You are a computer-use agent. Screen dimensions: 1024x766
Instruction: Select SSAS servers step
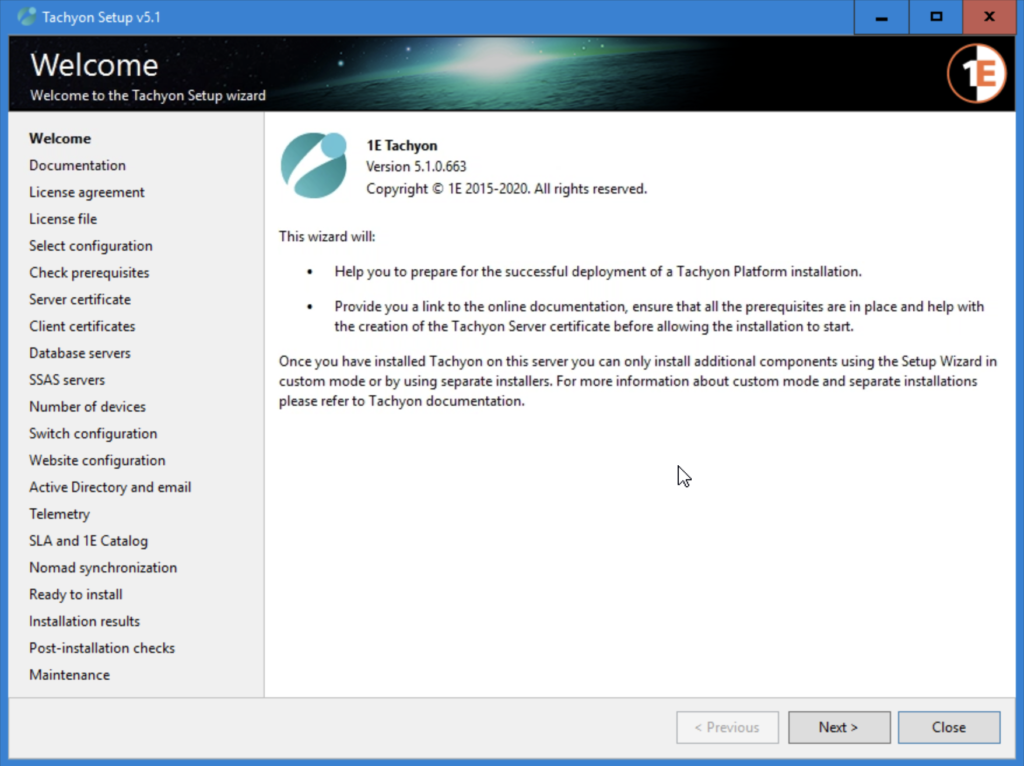click(x=66, y=380)
